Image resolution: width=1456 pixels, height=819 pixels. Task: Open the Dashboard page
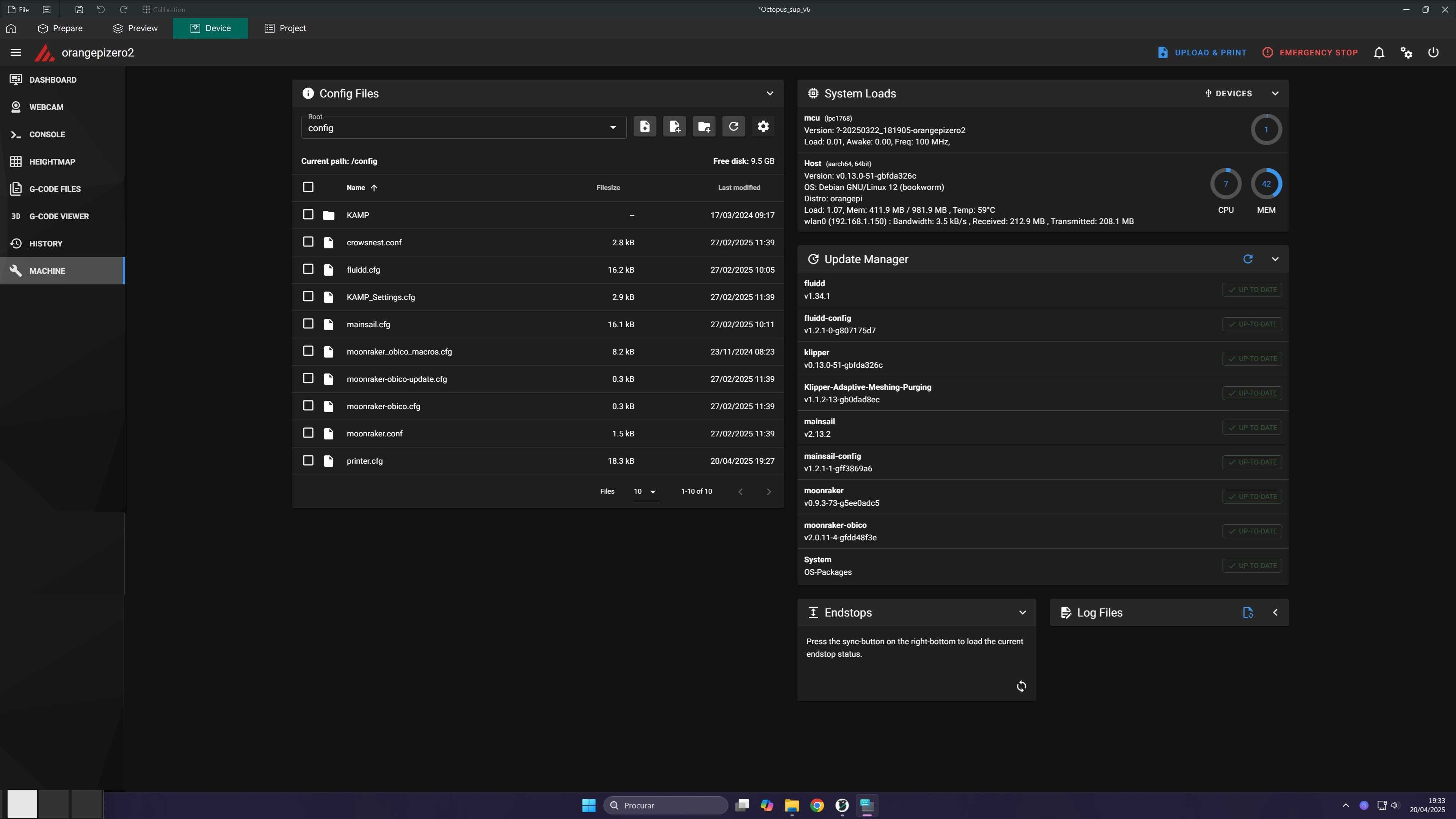62,80
